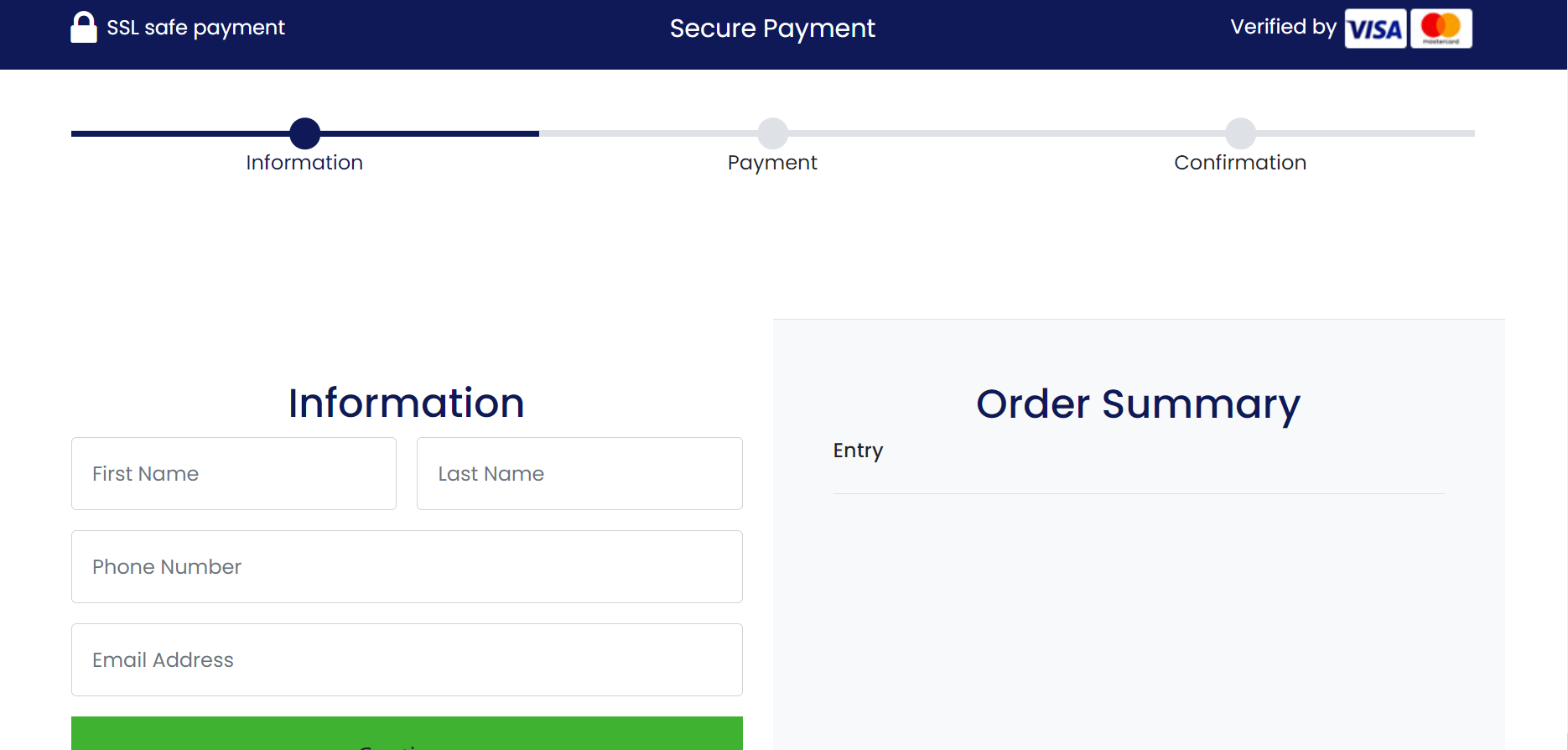The image size is (1568, 750).
Task: Click the Mastercard logo
Action: (1441, 29)
